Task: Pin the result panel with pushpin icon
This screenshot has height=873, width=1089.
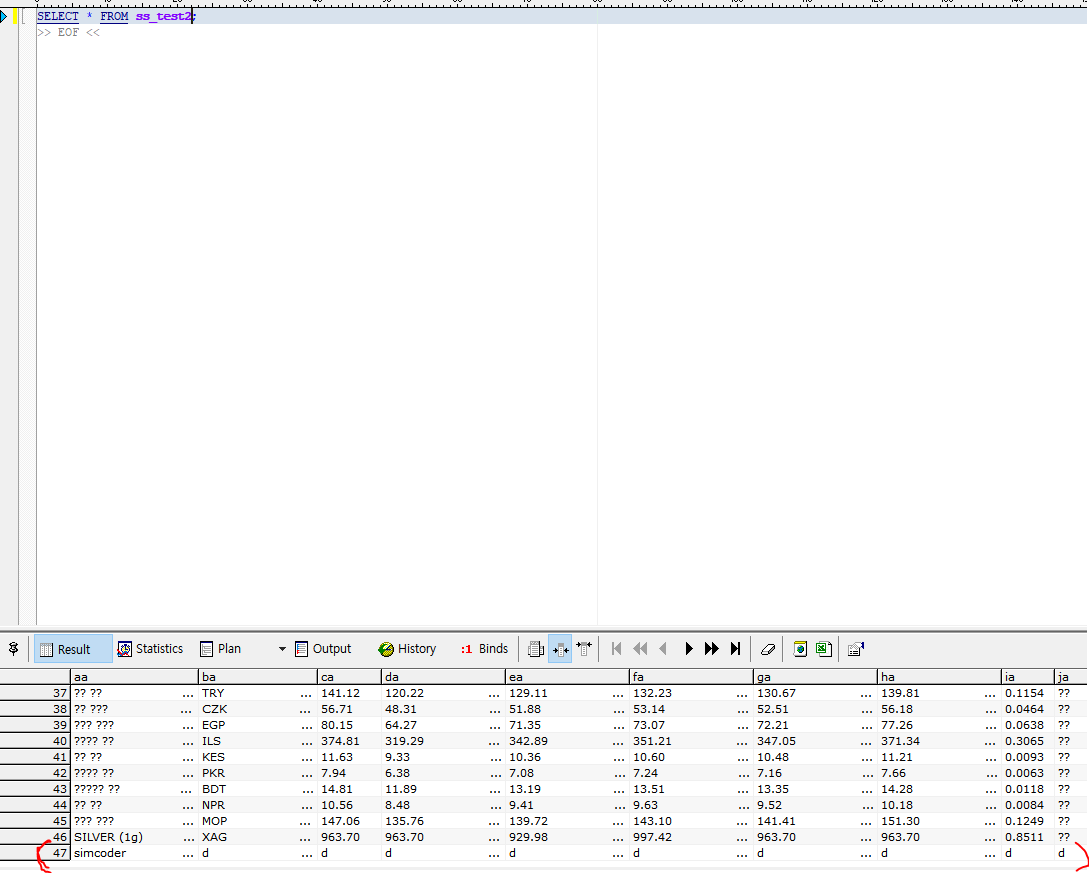Action: (x=13, y=649)
